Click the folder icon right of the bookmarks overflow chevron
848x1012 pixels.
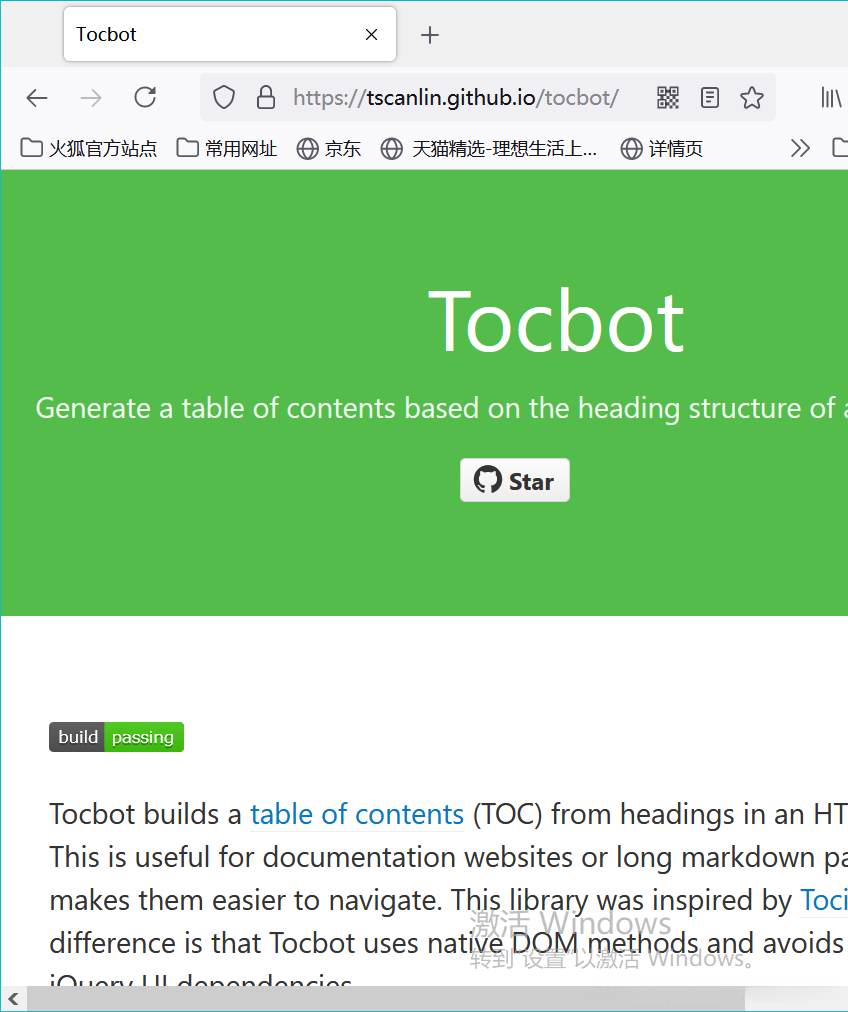[x=840, y=148]
